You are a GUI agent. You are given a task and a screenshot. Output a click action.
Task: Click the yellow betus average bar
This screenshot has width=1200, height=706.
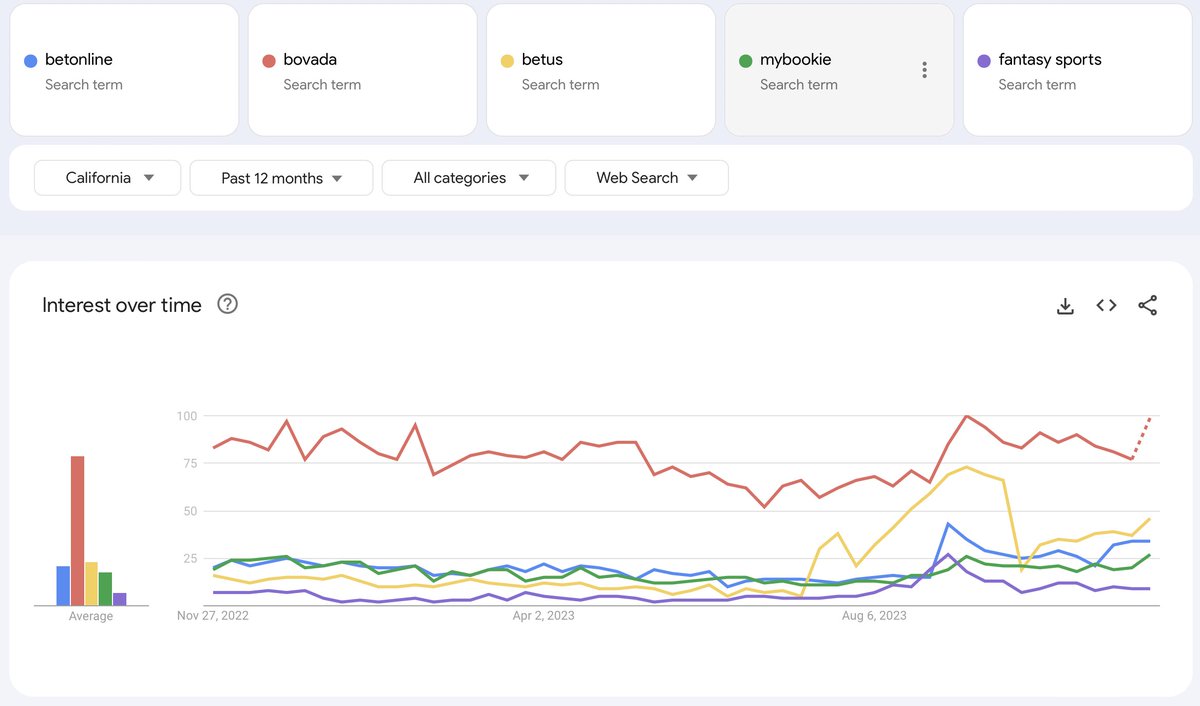click(91, 584)
